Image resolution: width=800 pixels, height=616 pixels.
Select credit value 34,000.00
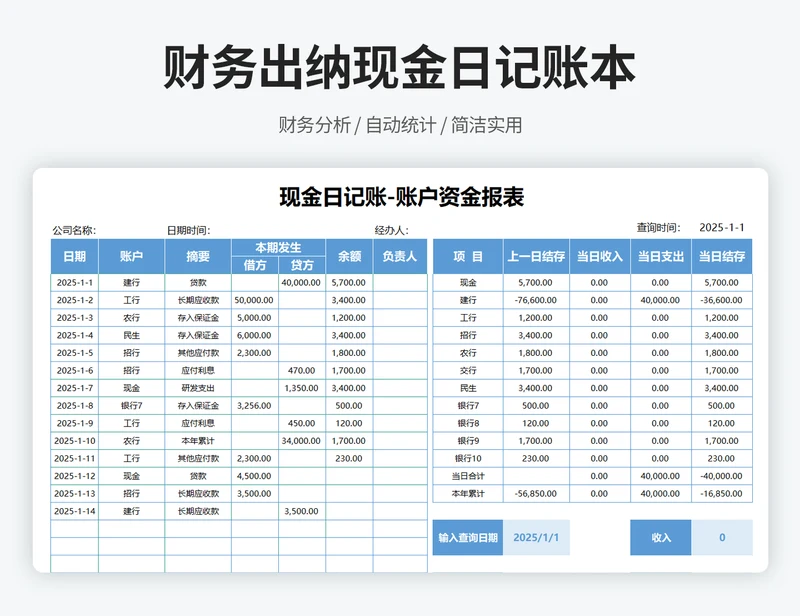click(x=302, y=440)
